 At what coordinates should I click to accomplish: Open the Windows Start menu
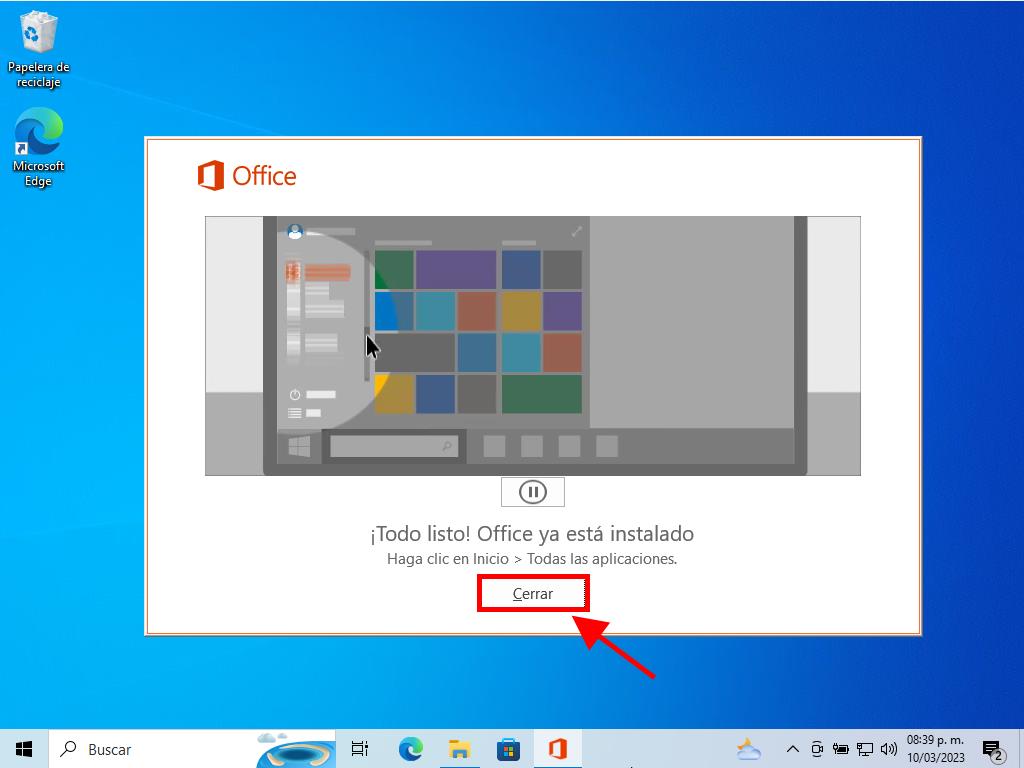[24, 748]
